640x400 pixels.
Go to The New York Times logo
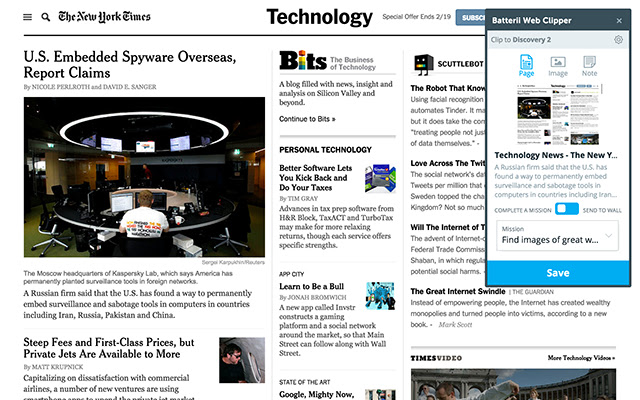pos(104,17)
